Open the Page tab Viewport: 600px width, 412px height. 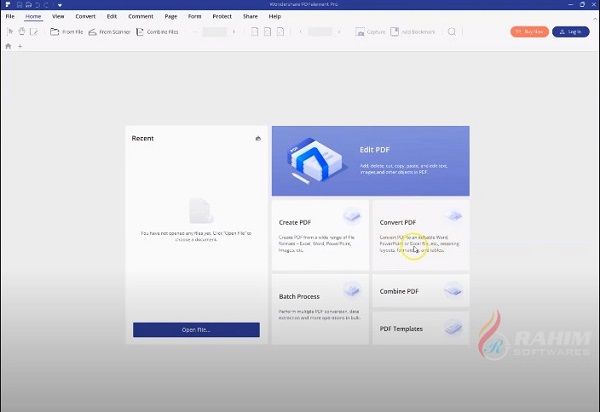point(171,16)
